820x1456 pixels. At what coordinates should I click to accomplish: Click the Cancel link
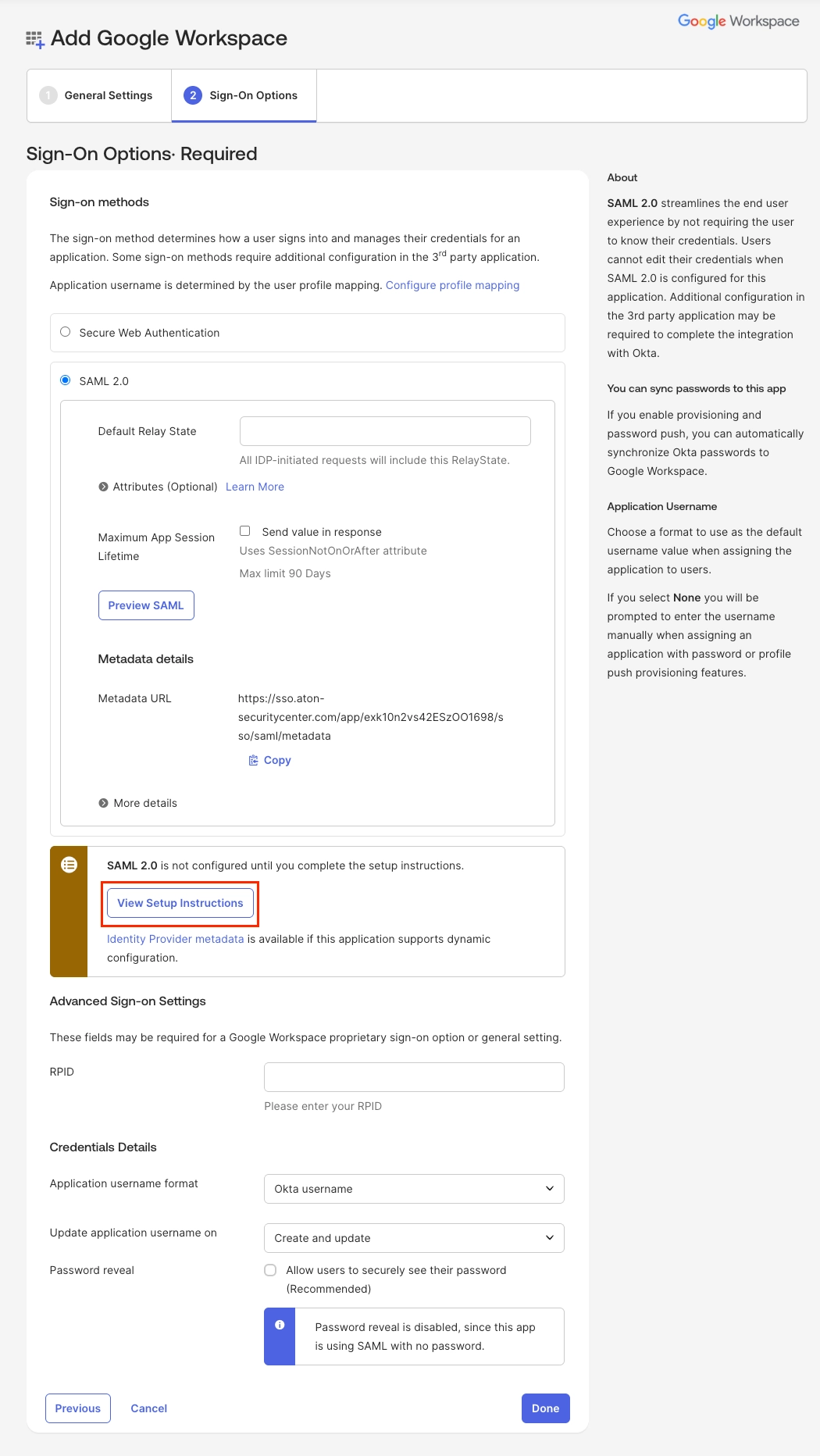[x=148, y=1408]
